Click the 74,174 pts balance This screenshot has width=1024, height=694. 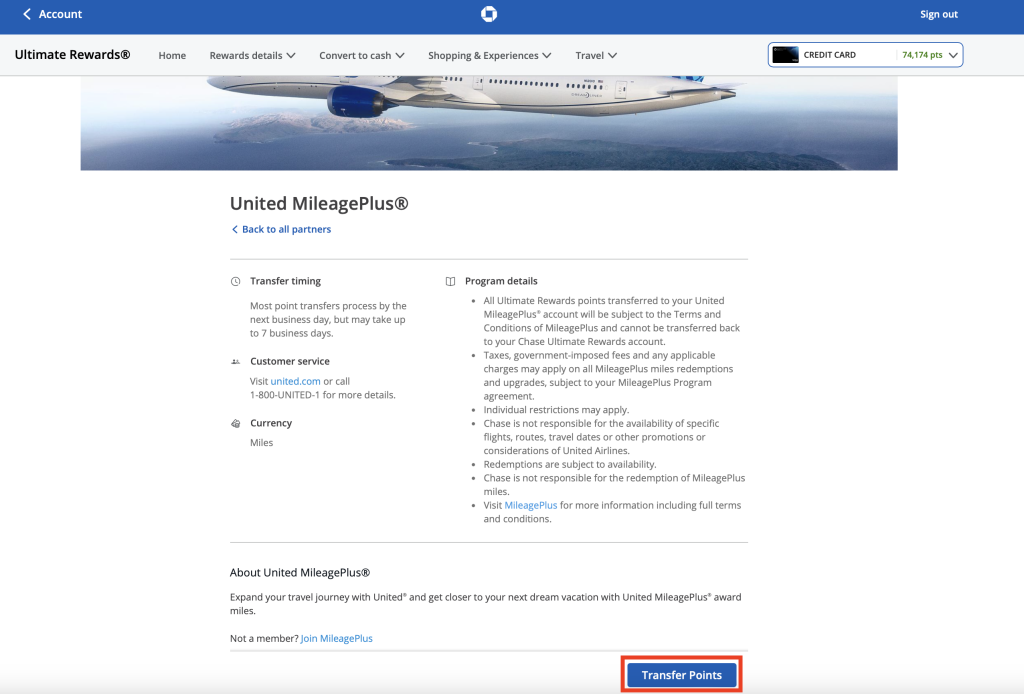coord(922,55)
